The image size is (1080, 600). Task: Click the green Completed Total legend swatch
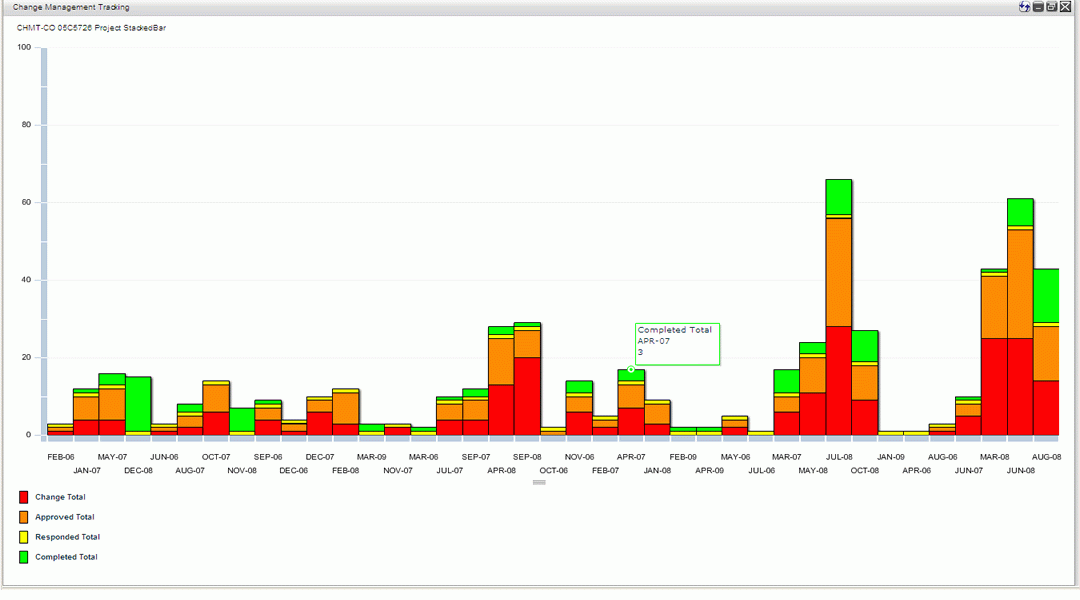click(x=24, y=557)
